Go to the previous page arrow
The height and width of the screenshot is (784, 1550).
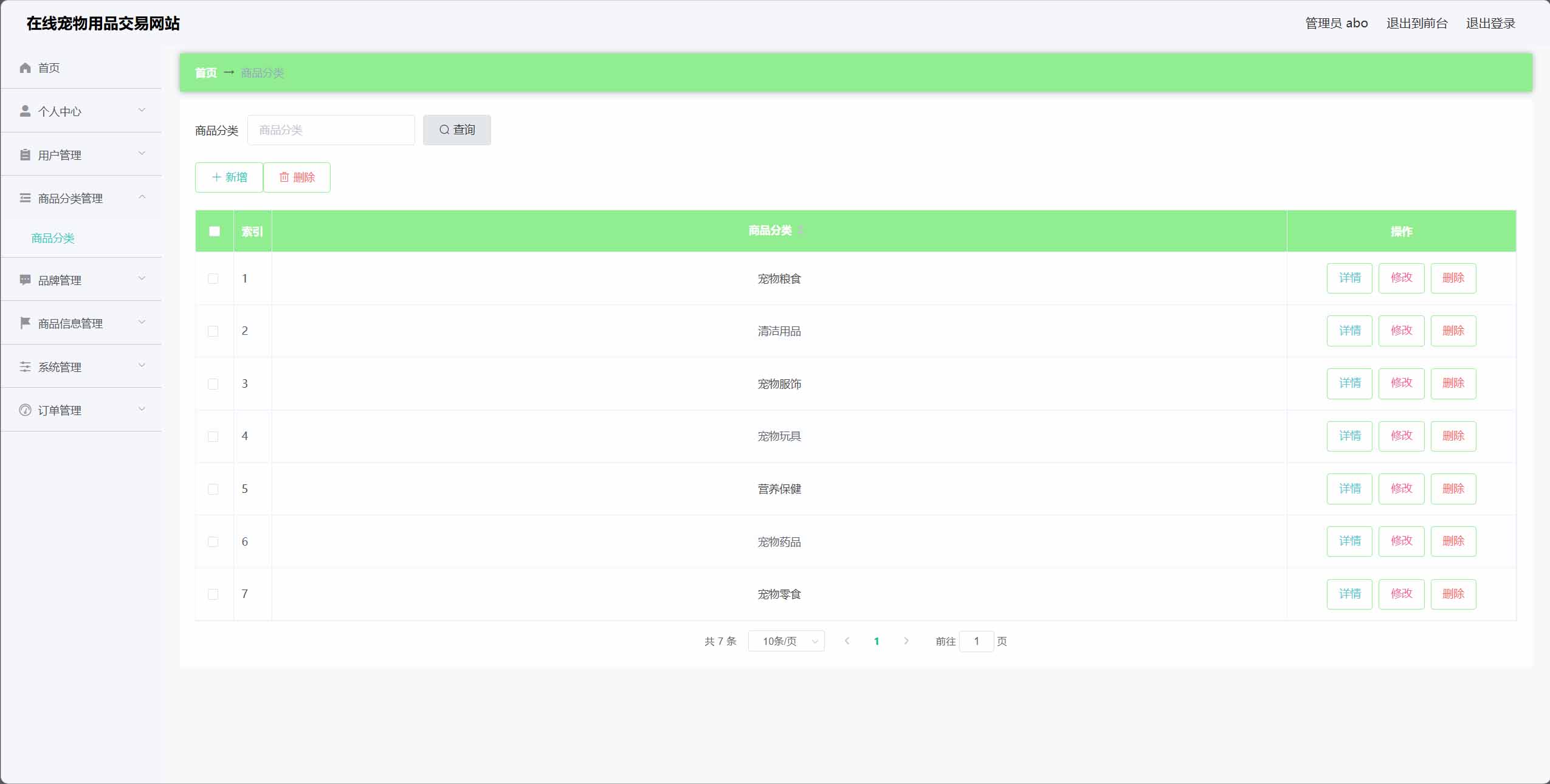pos(847,641)
